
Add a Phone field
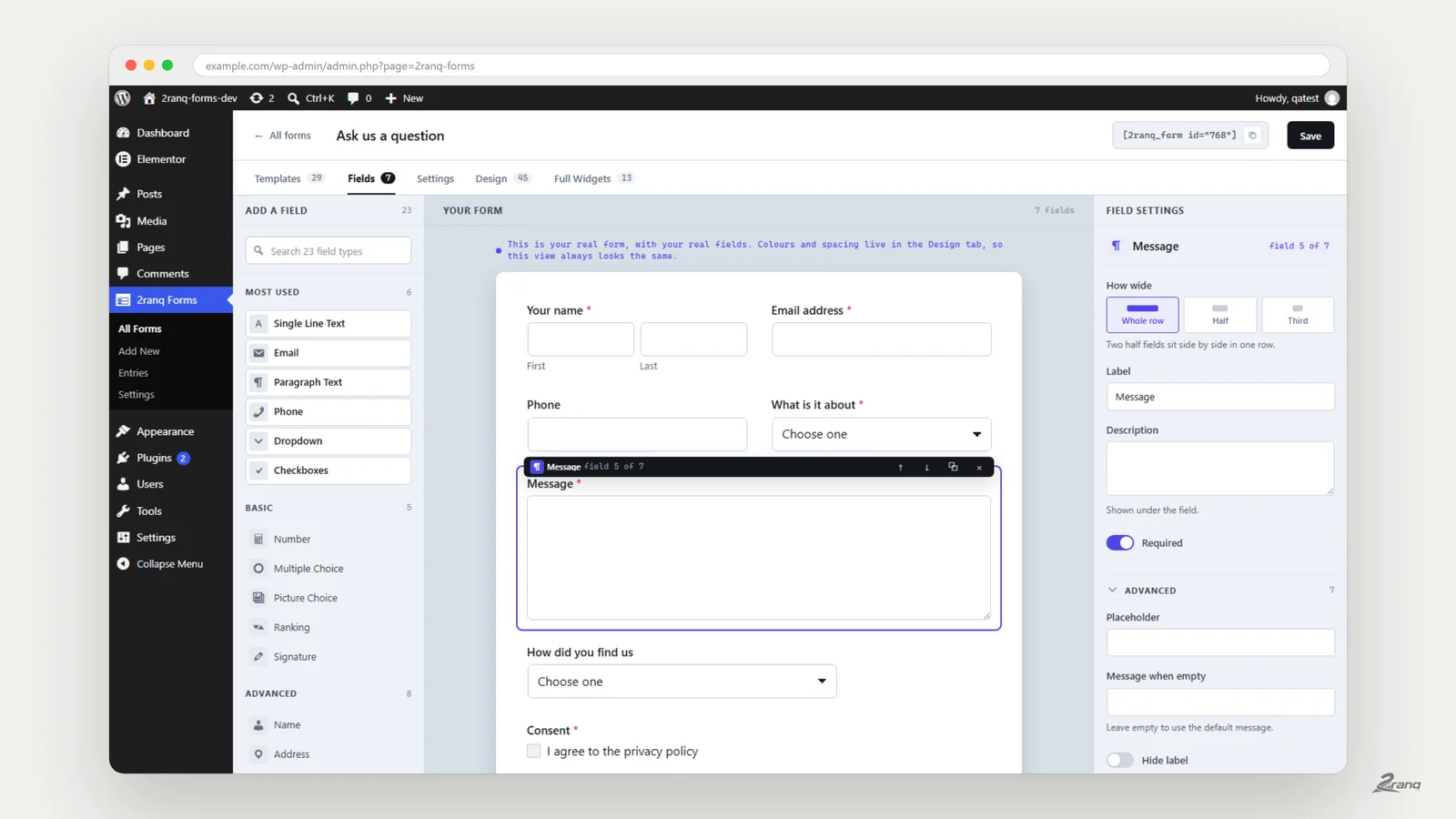click(329, 411)
